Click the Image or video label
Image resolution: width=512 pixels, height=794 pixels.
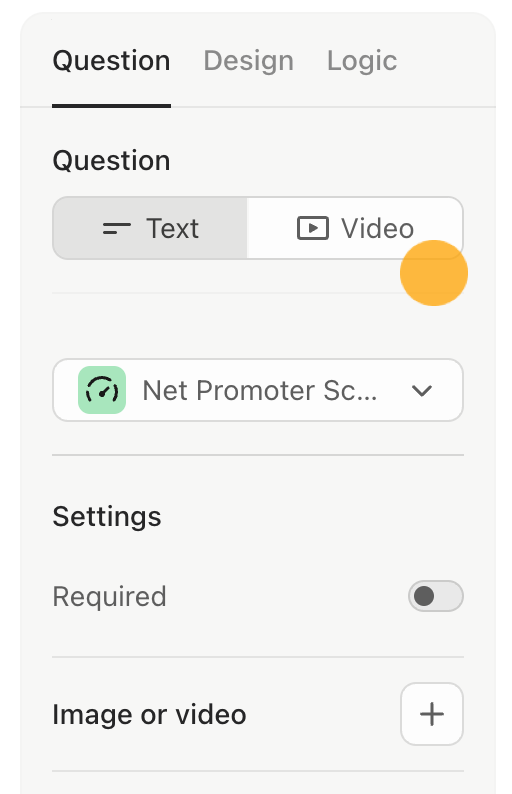[x=149, y=714]
